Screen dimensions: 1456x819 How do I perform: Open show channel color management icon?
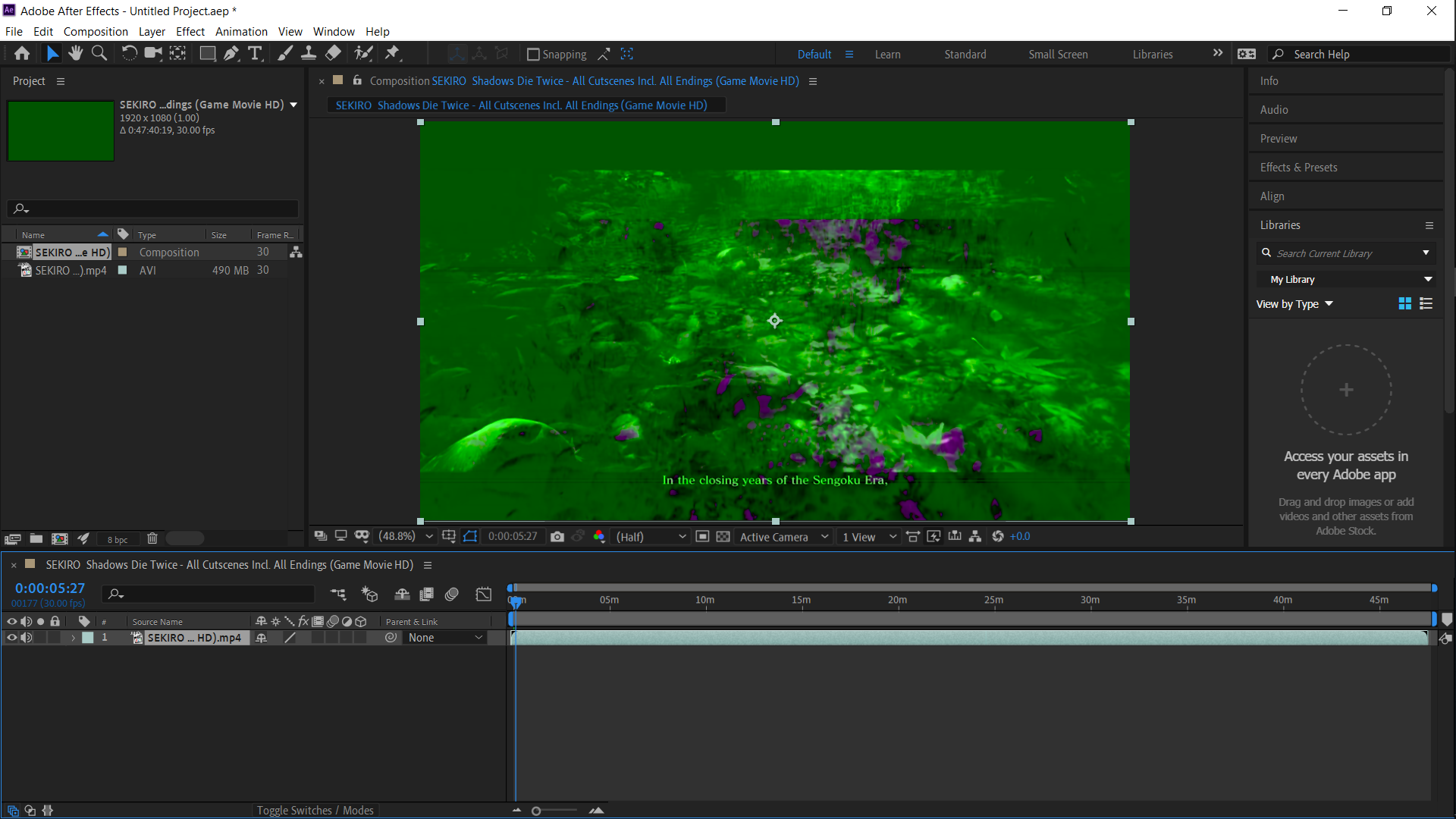click(x=599, y=537)
